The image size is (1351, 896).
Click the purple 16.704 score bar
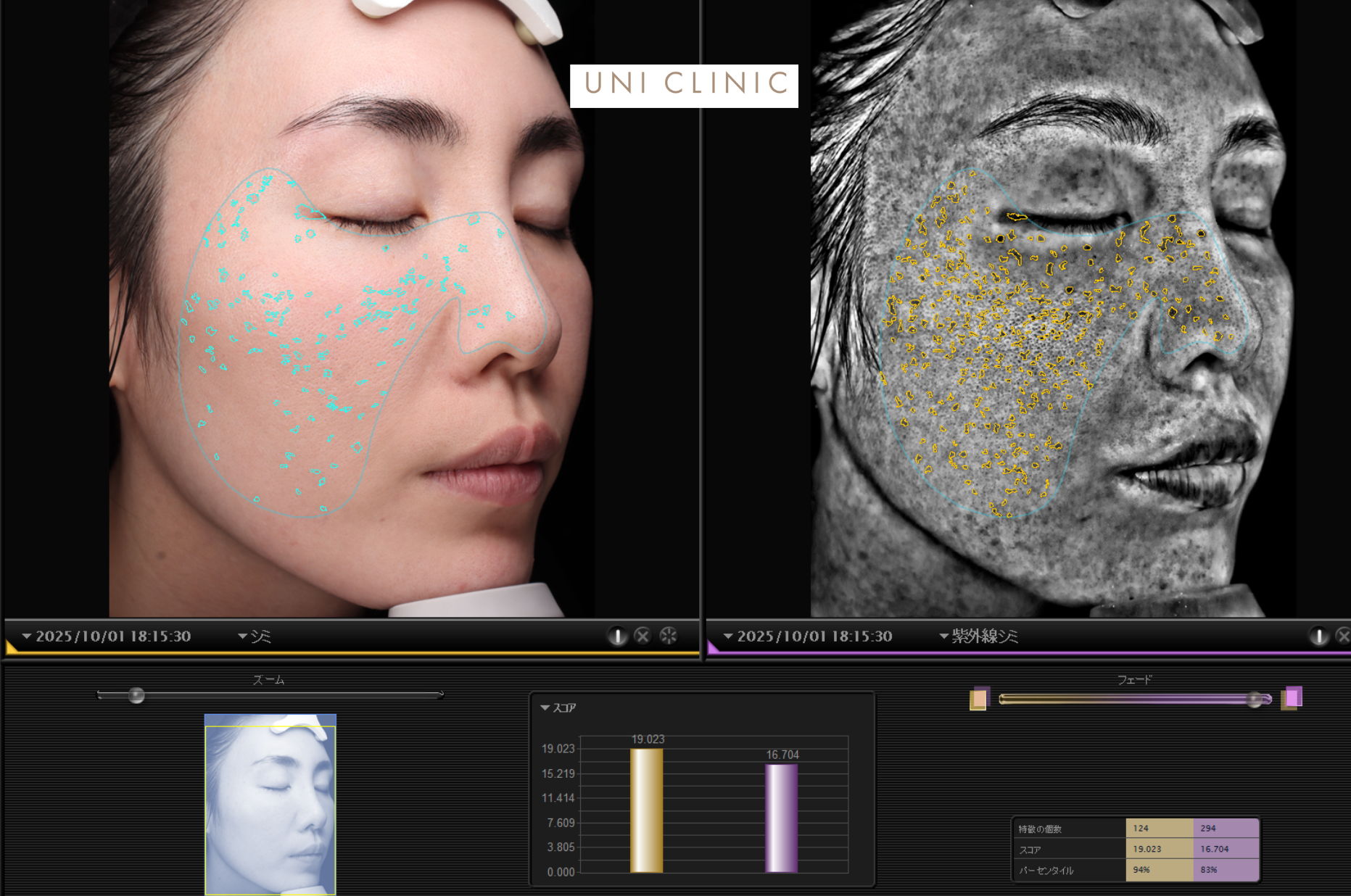point(781,818)
